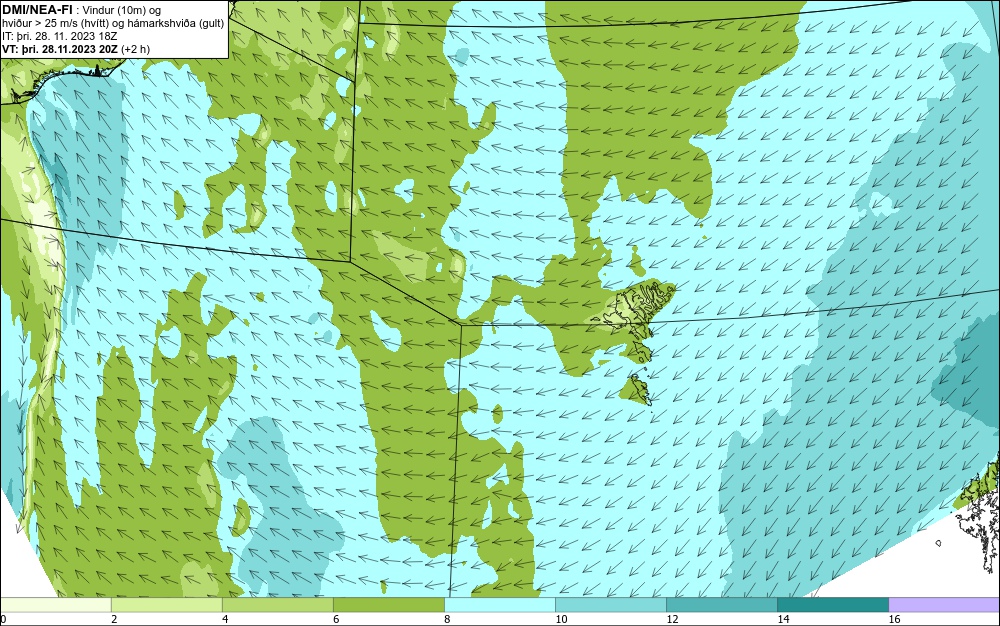Click the 4-6 m/s legend color swatch

[277, 605]
